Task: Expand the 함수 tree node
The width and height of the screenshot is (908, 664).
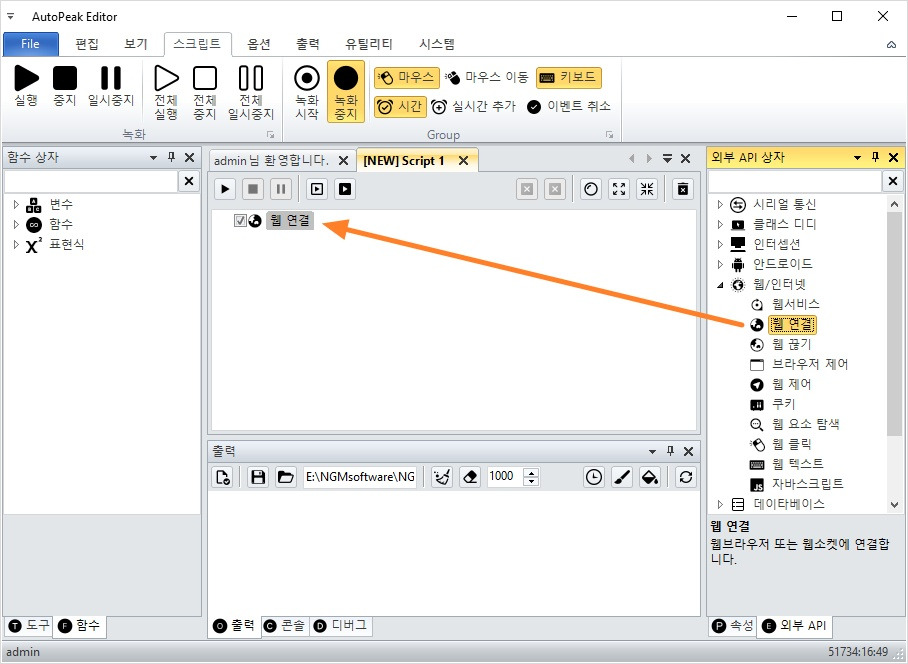Action: point(16,224)
